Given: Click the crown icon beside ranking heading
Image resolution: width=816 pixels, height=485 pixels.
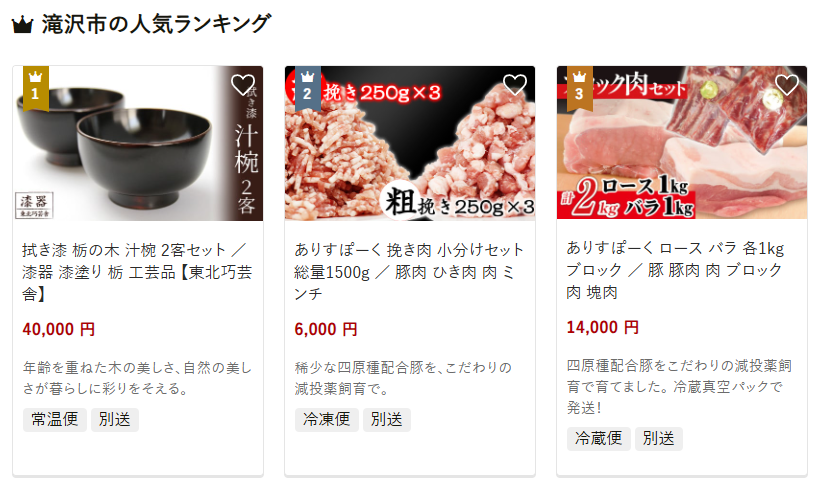Looking at the screenshot, I should pyautogui.click(x=22, y=25).
